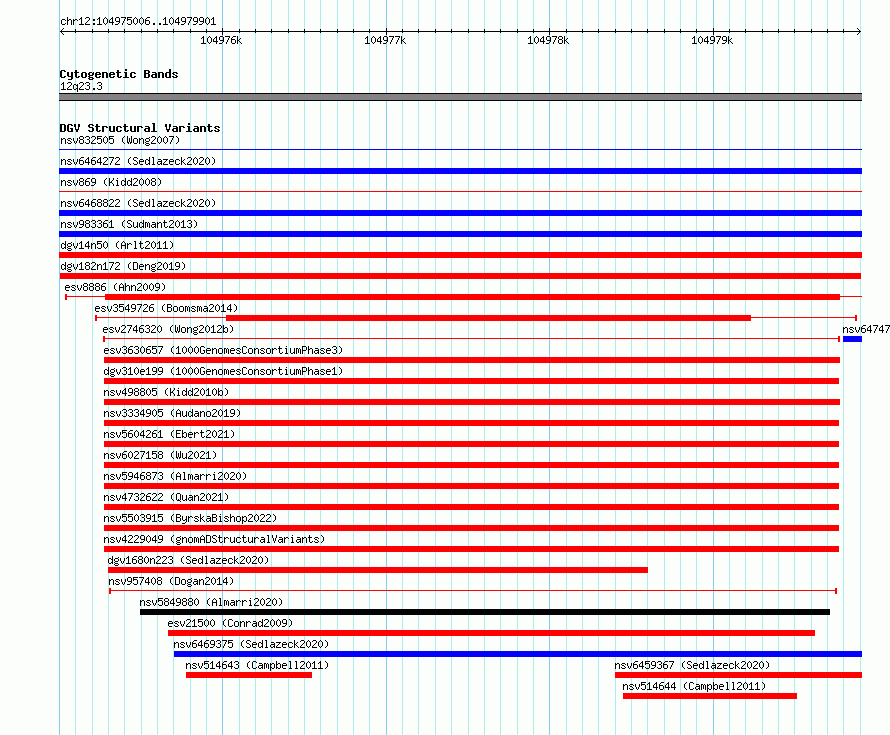Select the esv8886 thick red bar

472,297
